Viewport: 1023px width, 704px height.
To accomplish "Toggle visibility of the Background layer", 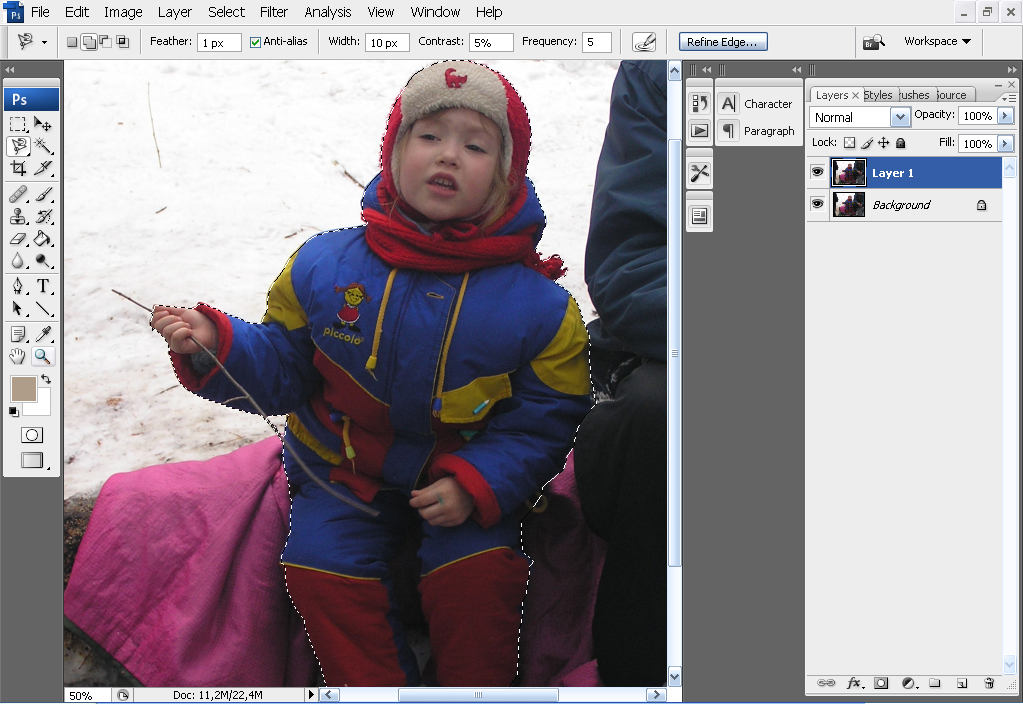I will coord(818,204).
